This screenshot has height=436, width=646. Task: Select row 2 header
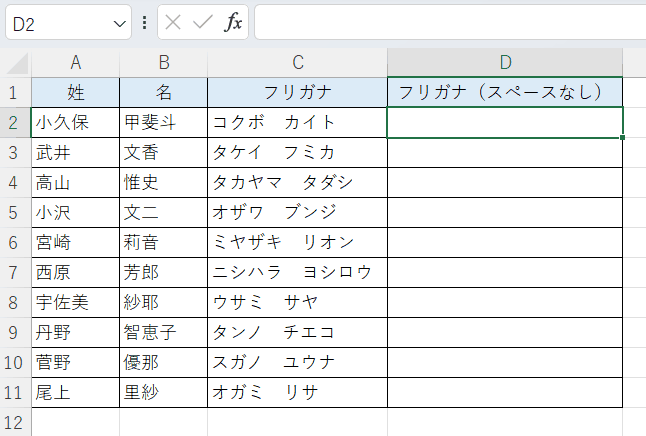click(x=15, y=122)
